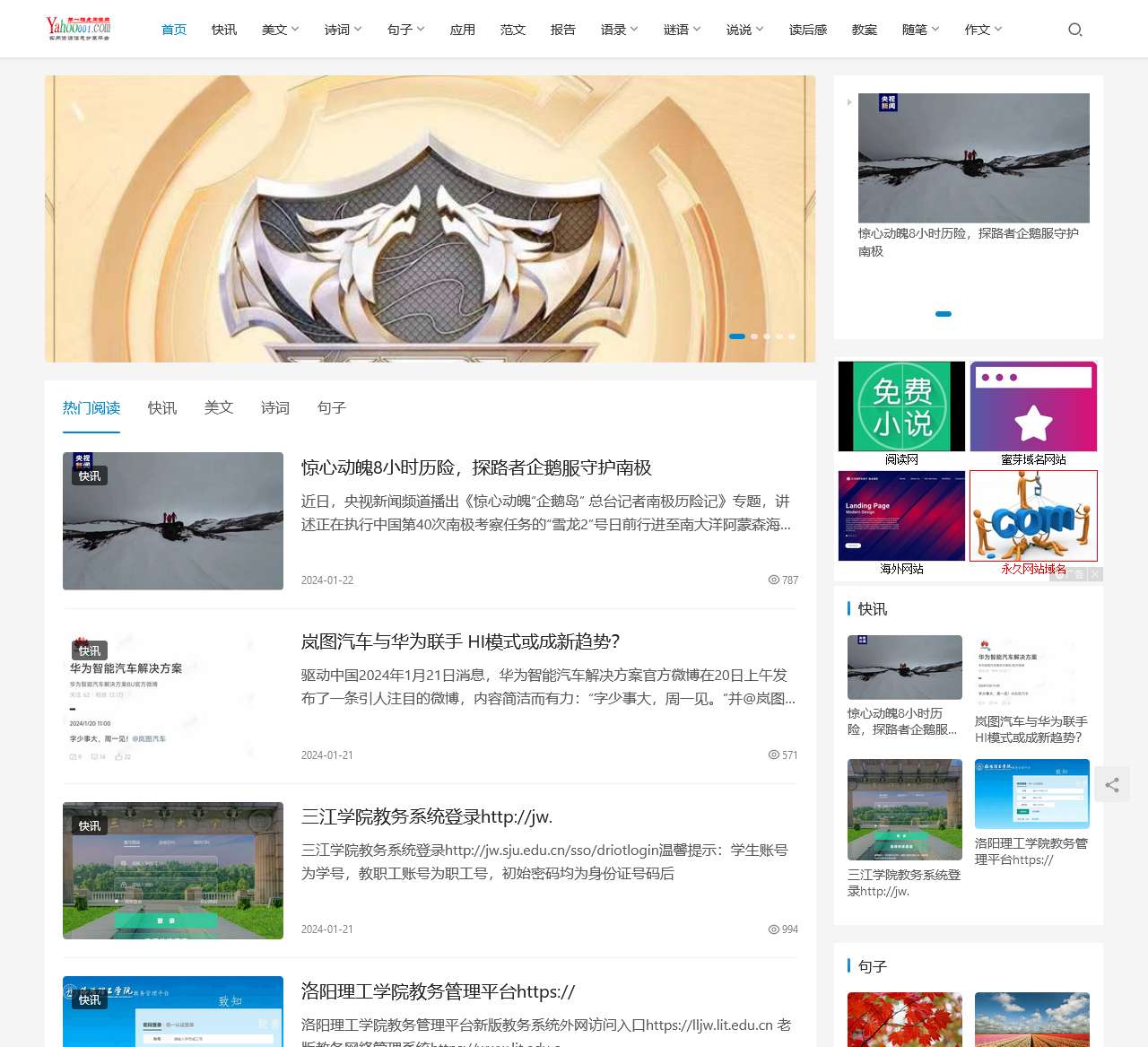Open sidebar featured Antarctic snow image

[974, 158]
